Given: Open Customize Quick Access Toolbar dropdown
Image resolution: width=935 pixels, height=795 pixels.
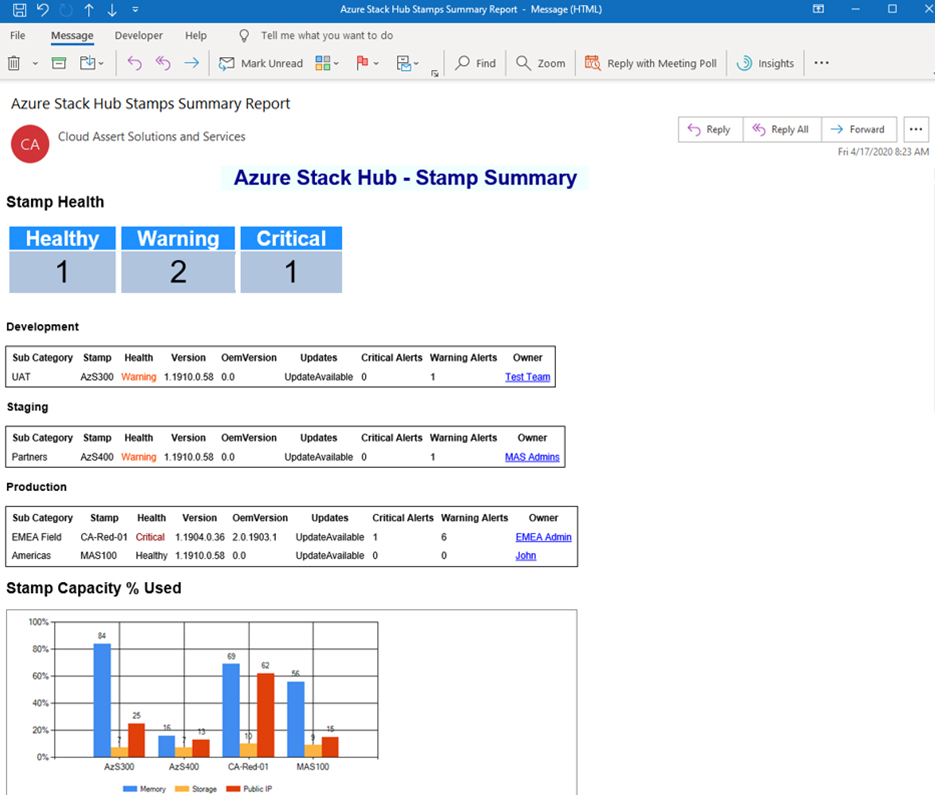Looking at the screenshot, I should coord(135,10).
